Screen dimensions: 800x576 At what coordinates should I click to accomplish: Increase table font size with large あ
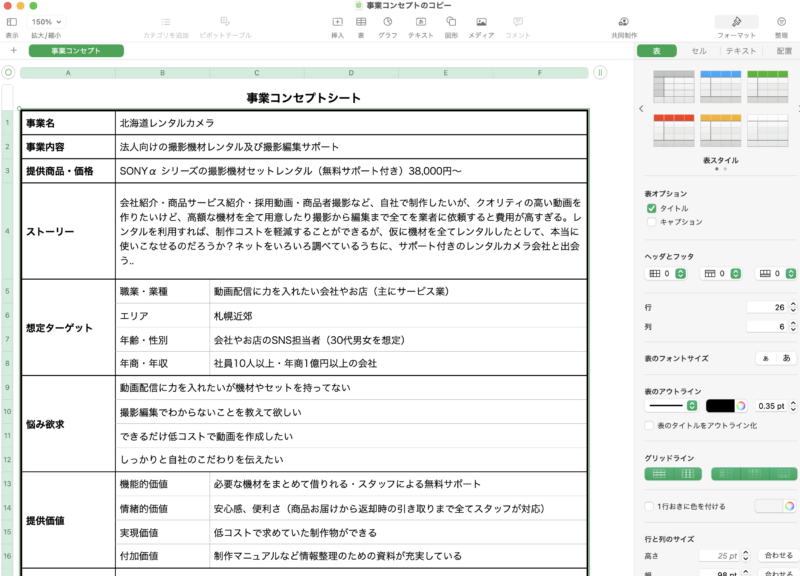(786, 358)
